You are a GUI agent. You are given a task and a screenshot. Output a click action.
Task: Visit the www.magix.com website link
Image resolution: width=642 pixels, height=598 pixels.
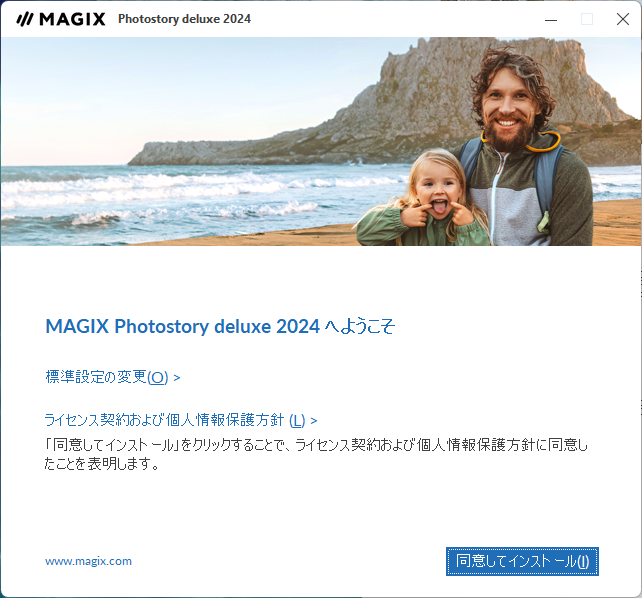pos(88,561)
